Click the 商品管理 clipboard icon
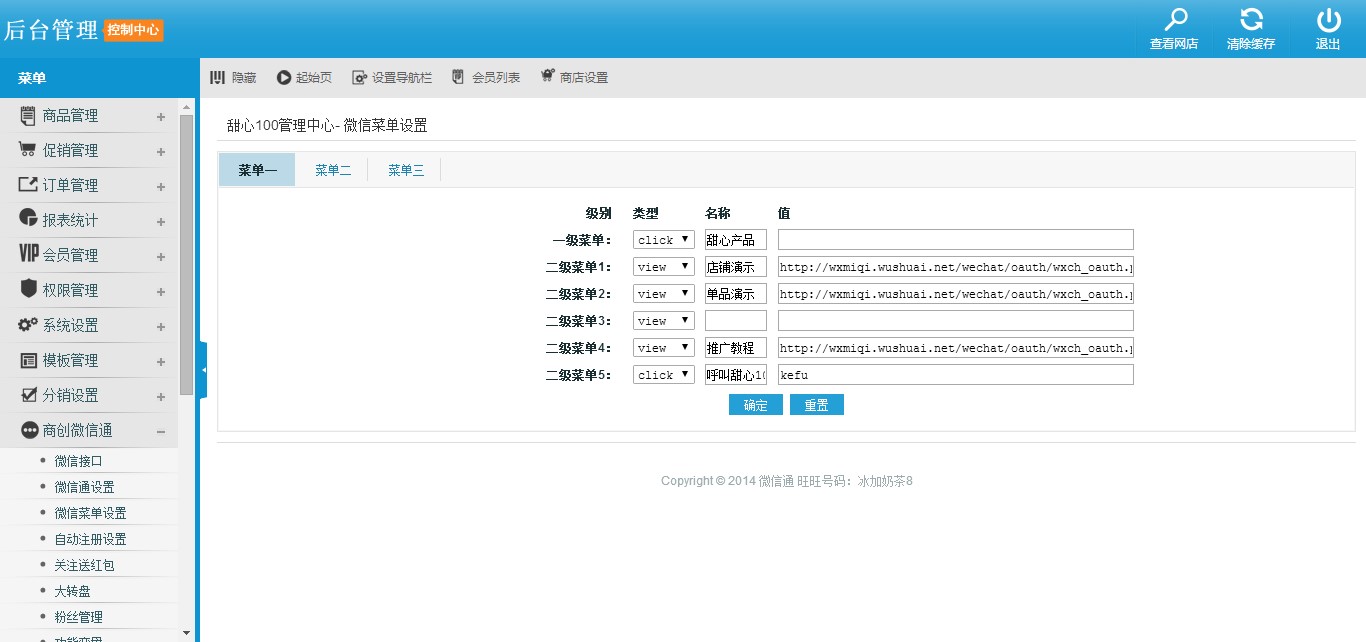 [x=28, y=115]
